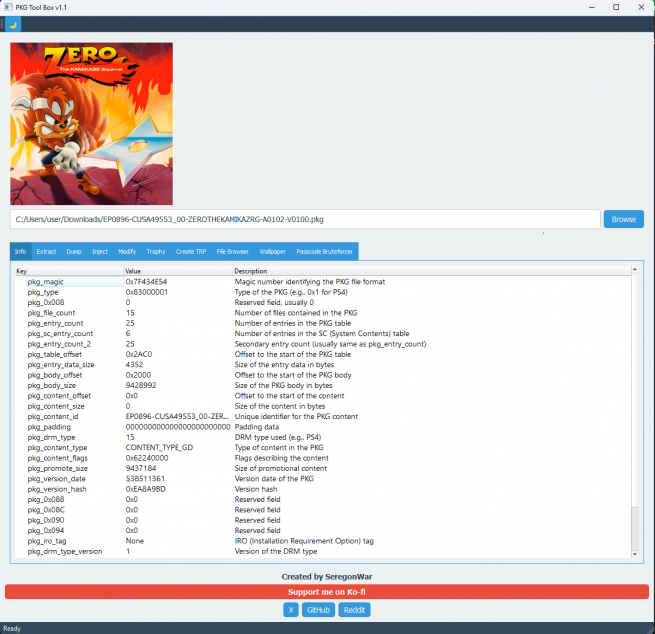Screen dimensions: 655x634
Task: Switch to the Dump tab
Action: pos(74,251)
